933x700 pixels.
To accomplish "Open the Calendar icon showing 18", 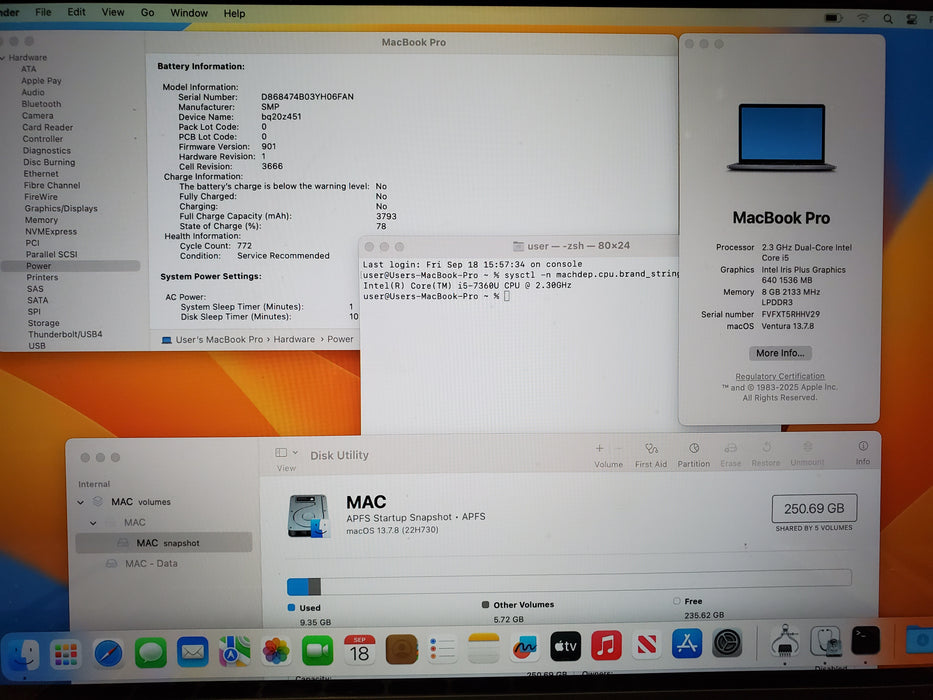I will 359,649.
